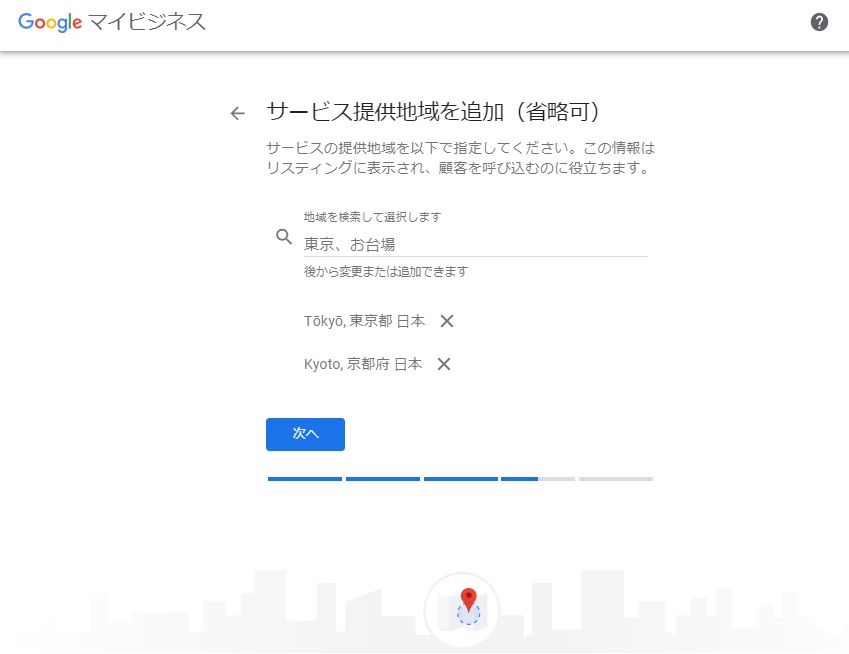The width and height of the screenshot is (849, 654).
Task: Click the Google logo
Action: pyautogui.click(x=49, y=22)
